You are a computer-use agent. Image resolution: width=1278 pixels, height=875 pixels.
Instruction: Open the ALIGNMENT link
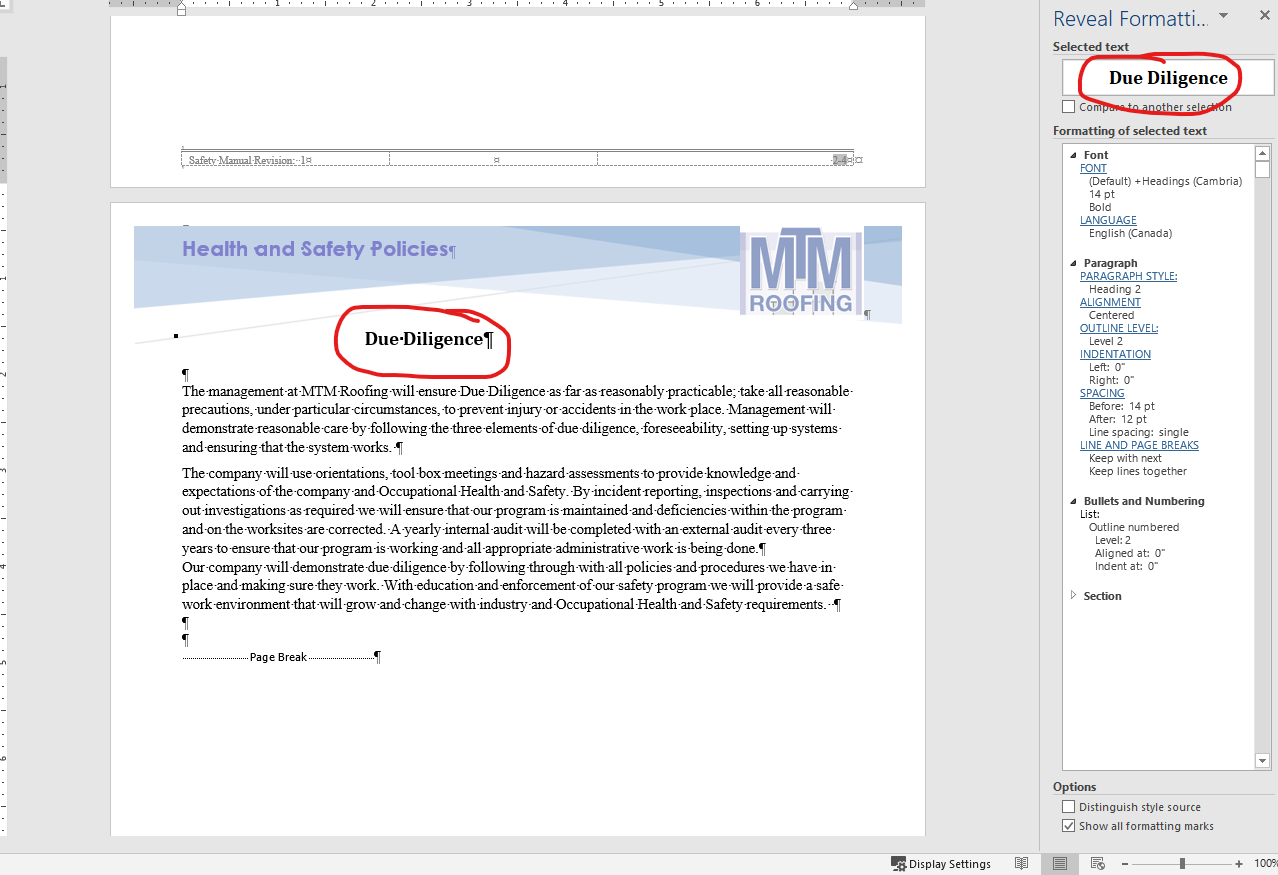coord(1110,302)
